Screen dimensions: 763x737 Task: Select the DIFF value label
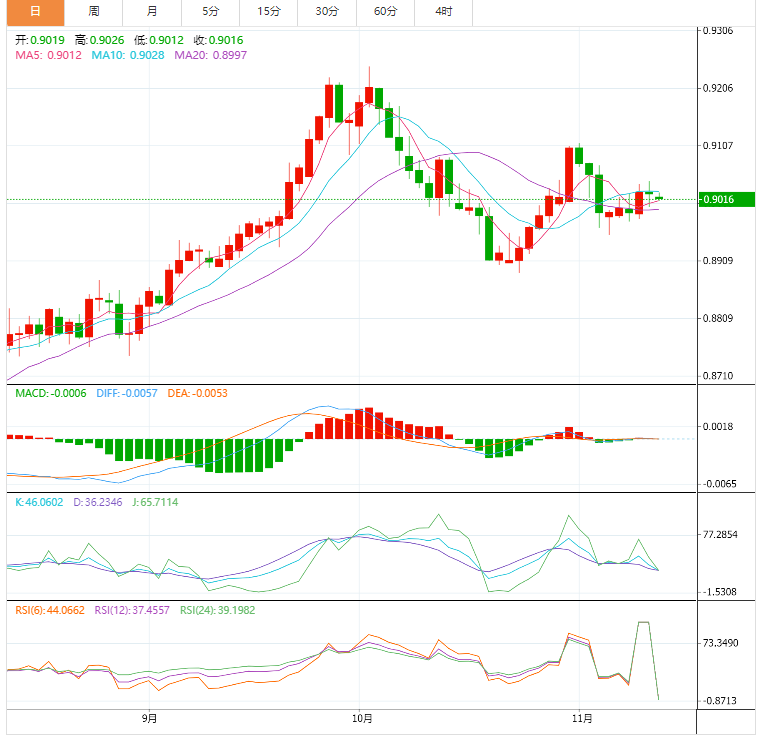point(127,393)
